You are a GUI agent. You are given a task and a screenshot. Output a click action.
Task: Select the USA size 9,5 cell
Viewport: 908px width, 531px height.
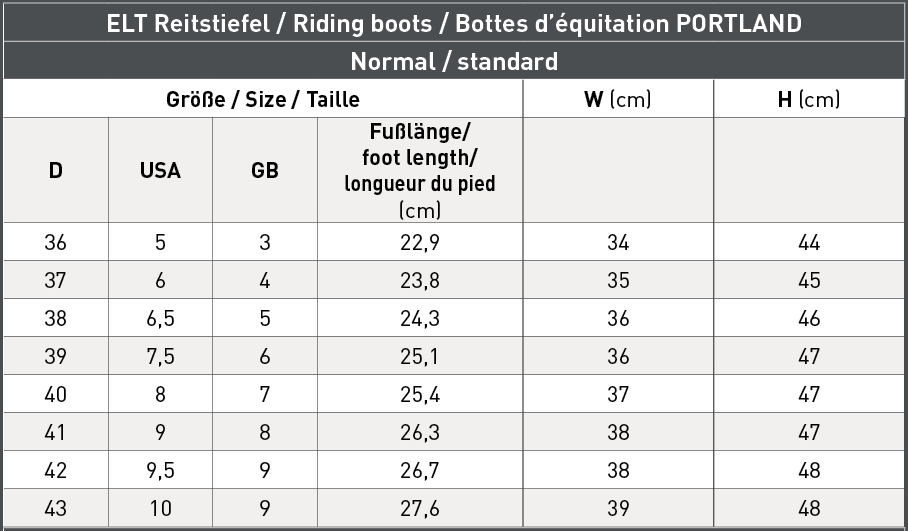click(160, 470)
